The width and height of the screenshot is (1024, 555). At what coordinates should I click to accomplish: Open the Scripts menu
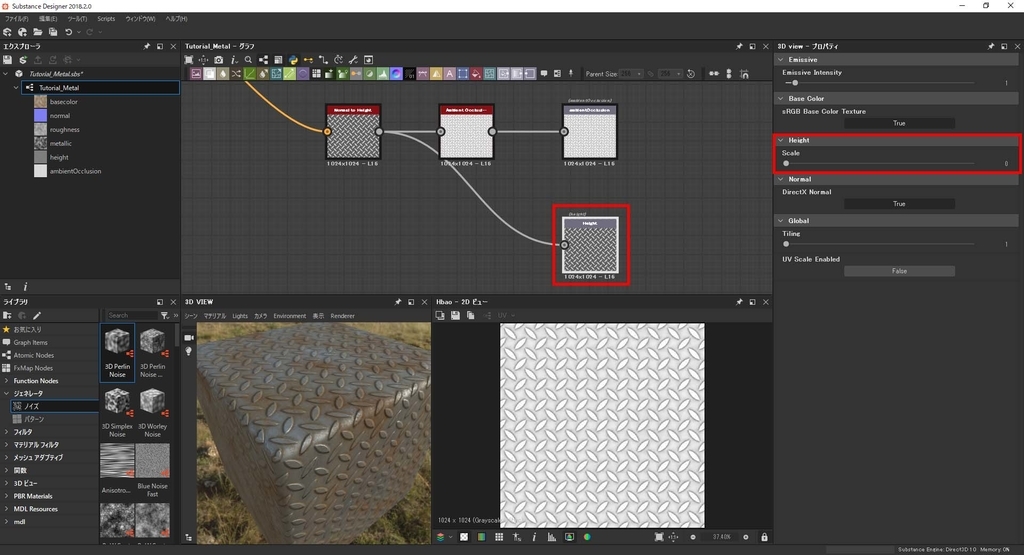tap(105, 19)
